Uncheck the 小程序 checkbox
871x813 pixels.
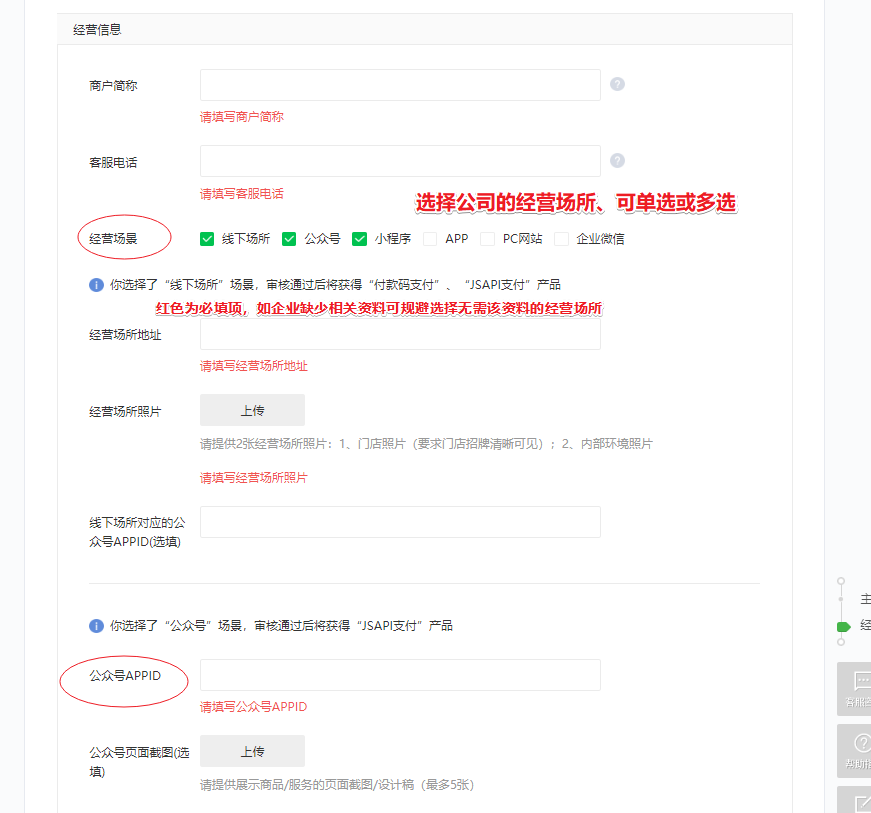pos(360,239)
